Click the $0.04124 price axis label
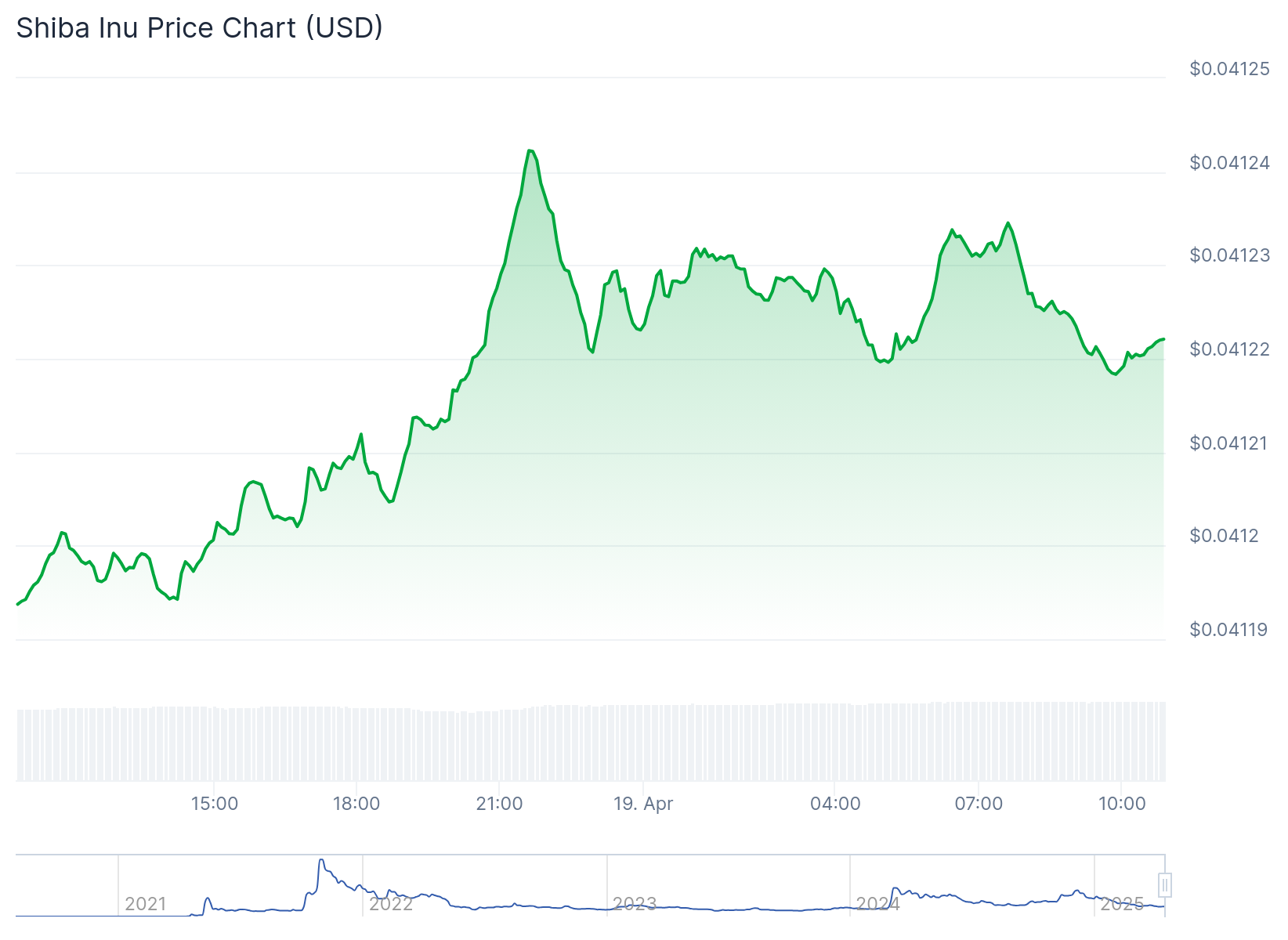Screen dimensions: 1288x940 pos(1229,163)
